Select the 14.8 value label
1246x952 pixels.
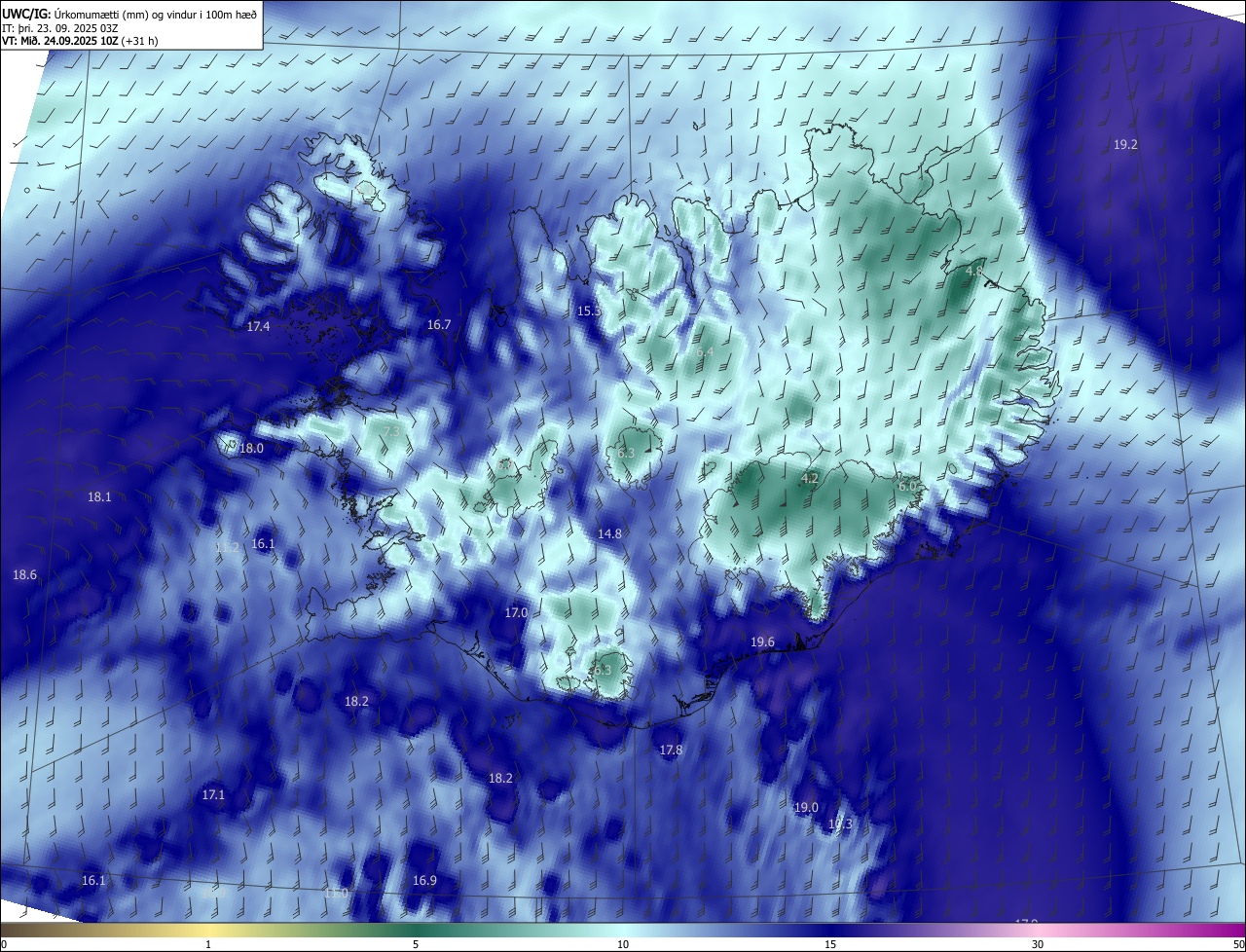click(x=609, y=533)
